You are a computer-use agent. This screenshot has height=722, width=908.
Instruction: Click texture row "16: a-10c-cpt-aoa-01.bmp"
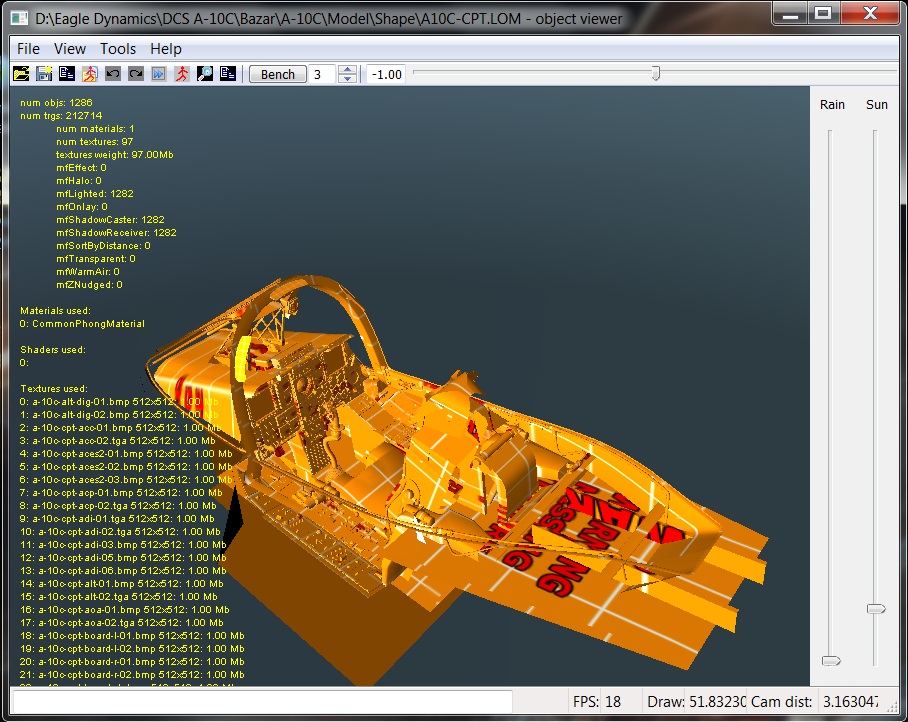(x=125, y=610)
